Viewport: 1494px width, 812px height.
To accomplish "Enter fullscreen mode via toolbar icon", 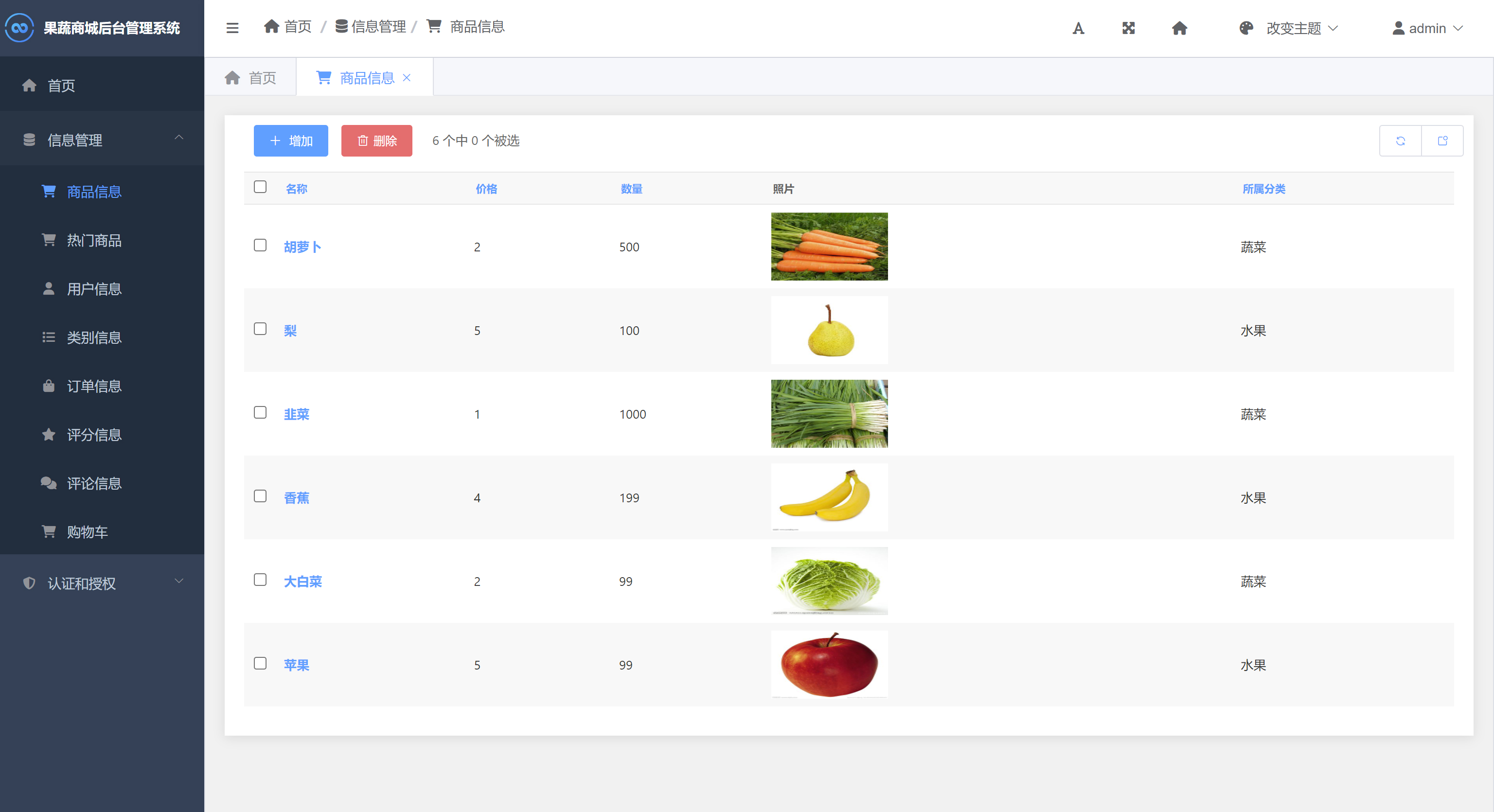I will pos(1128,28).
